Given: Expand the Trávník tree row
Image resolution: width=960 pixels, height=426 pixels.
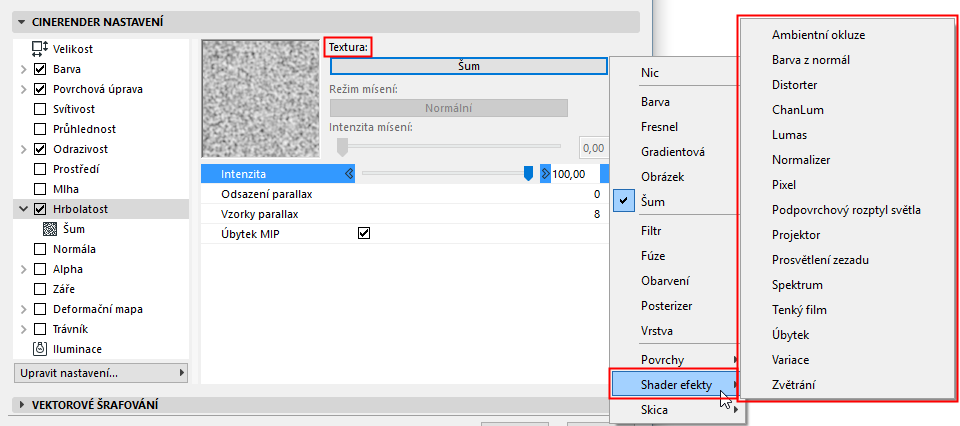Looking at the screenshot, I should [24, 329].
